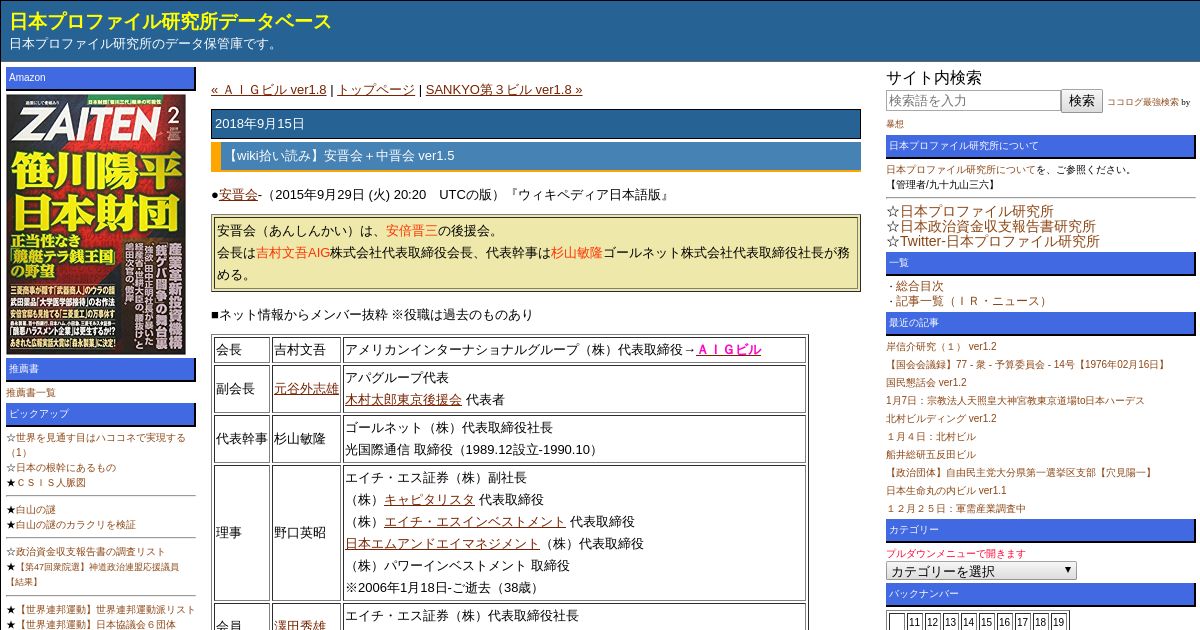Open 日本プロファイル研究所について link
1200x630 pixels.
click(961, 169)
